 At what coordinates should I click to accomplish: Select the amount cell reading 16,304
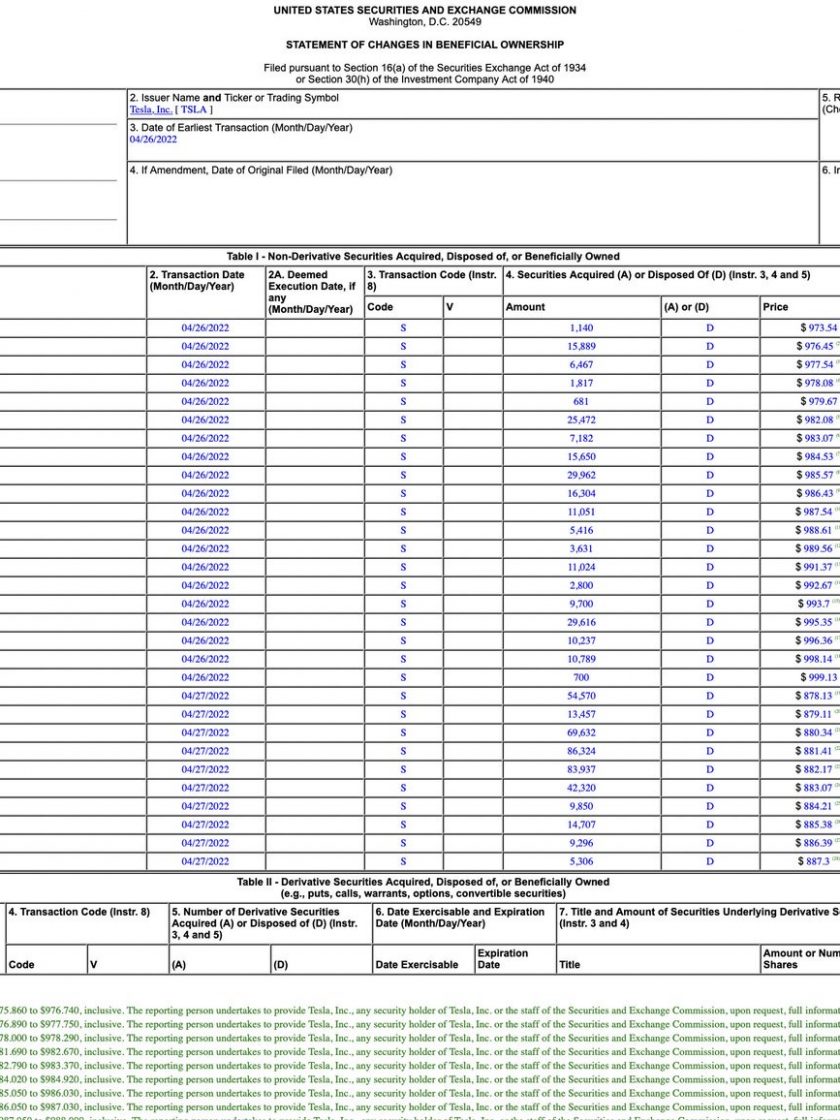click(x=581, y=494)
